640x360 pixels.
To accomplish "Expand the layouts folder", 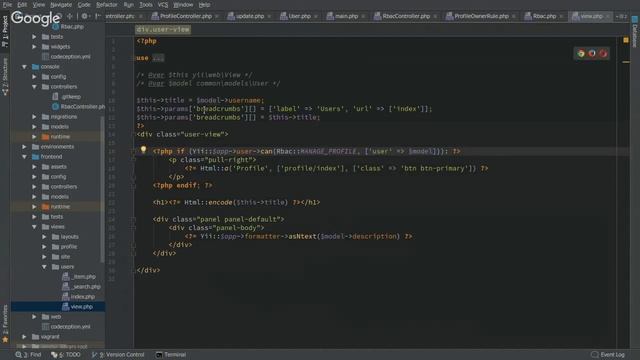I will tap(44, 237).
